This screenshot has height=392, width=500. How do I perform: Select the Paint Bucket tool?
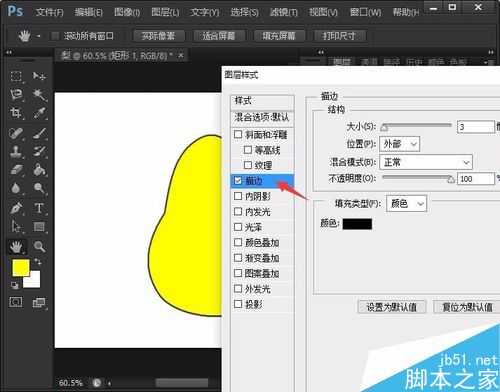click(39, 170)
